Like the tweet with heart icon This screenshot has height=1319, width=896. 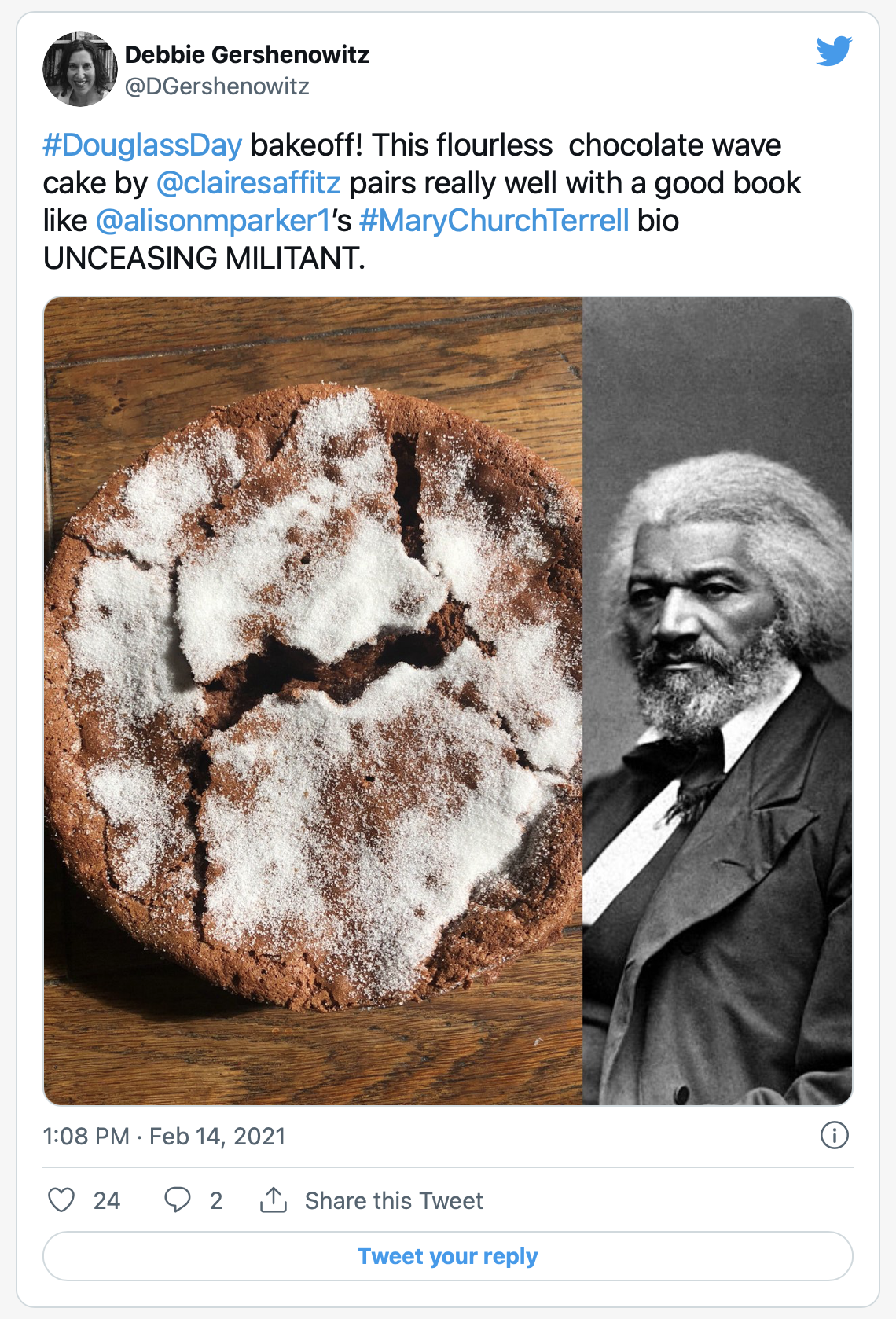click(x=61, y=1200)
